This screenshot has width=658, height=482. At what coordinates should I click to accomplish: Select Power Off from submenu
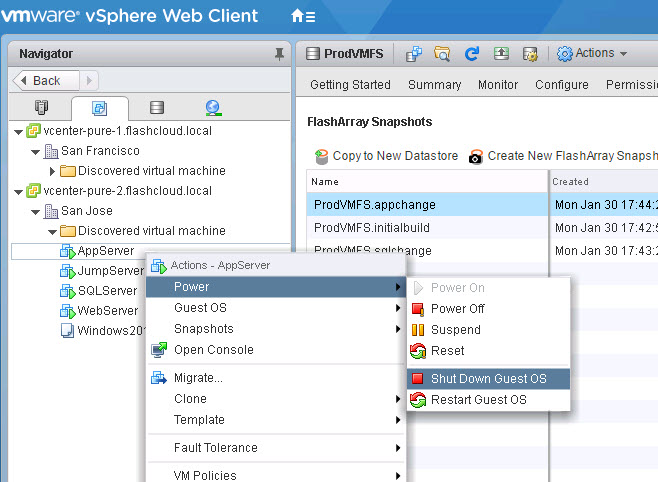coord(488,309)
